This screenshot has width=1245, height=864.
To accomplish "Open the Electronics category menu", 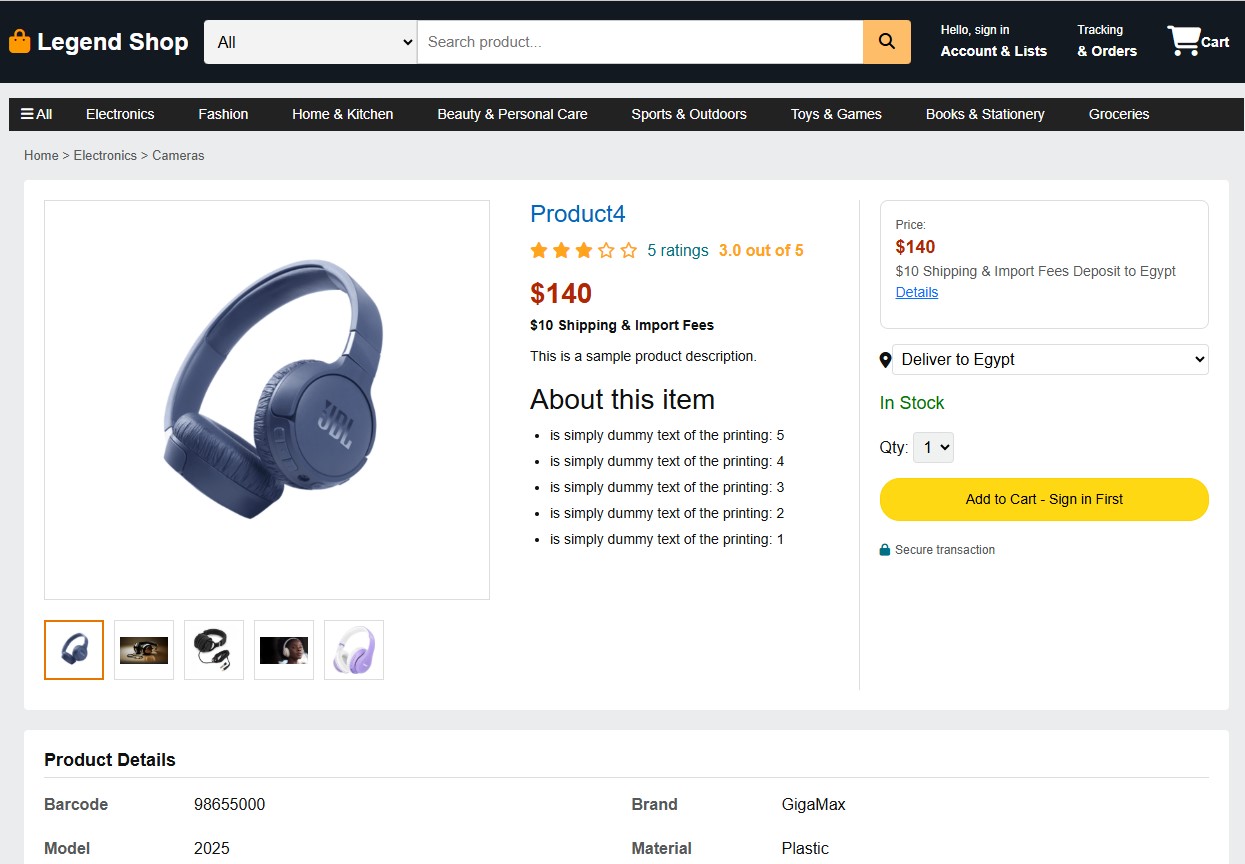I will coord(120,114).
